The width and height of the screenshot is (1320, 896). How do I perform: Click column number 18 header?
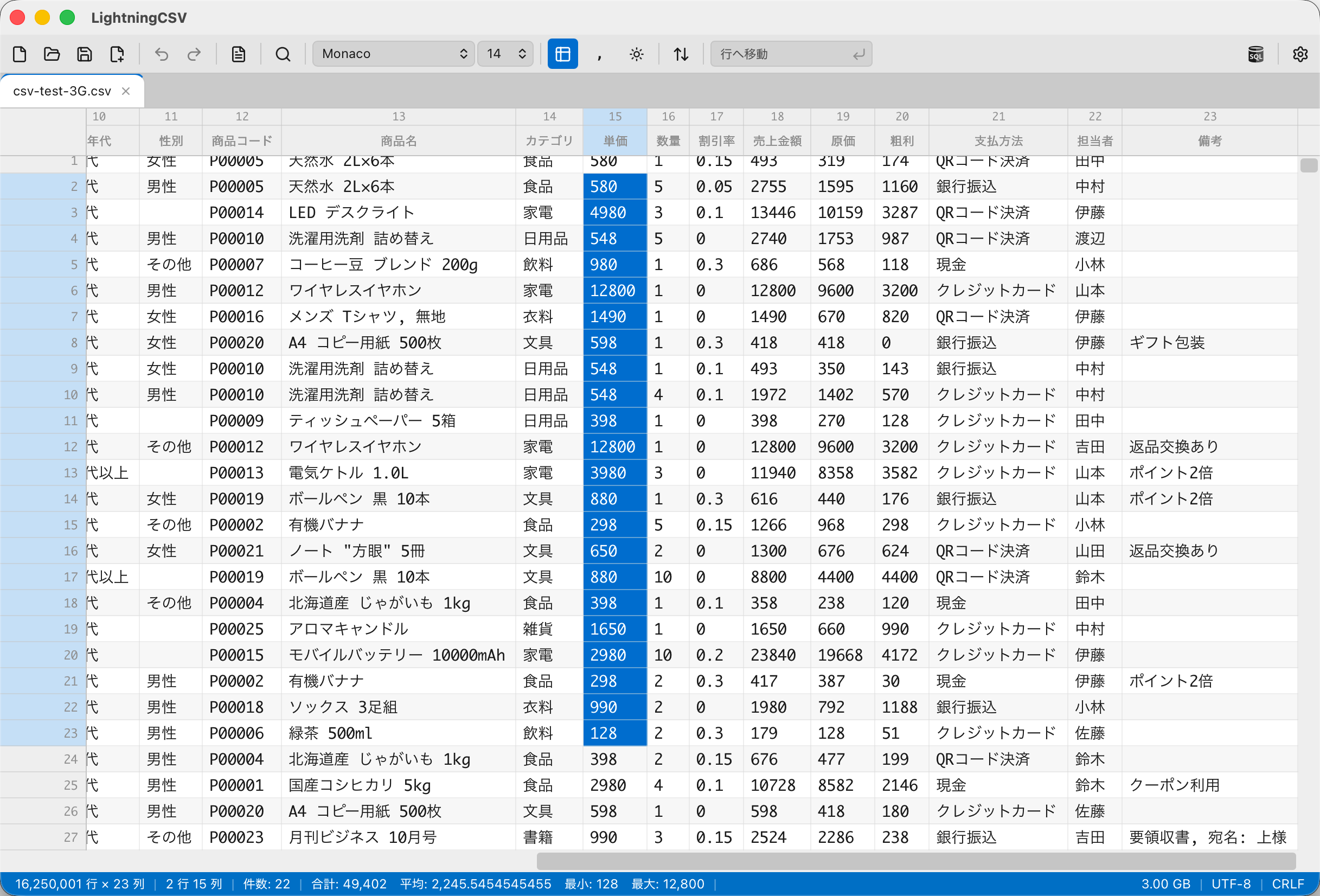click(777, 117)
